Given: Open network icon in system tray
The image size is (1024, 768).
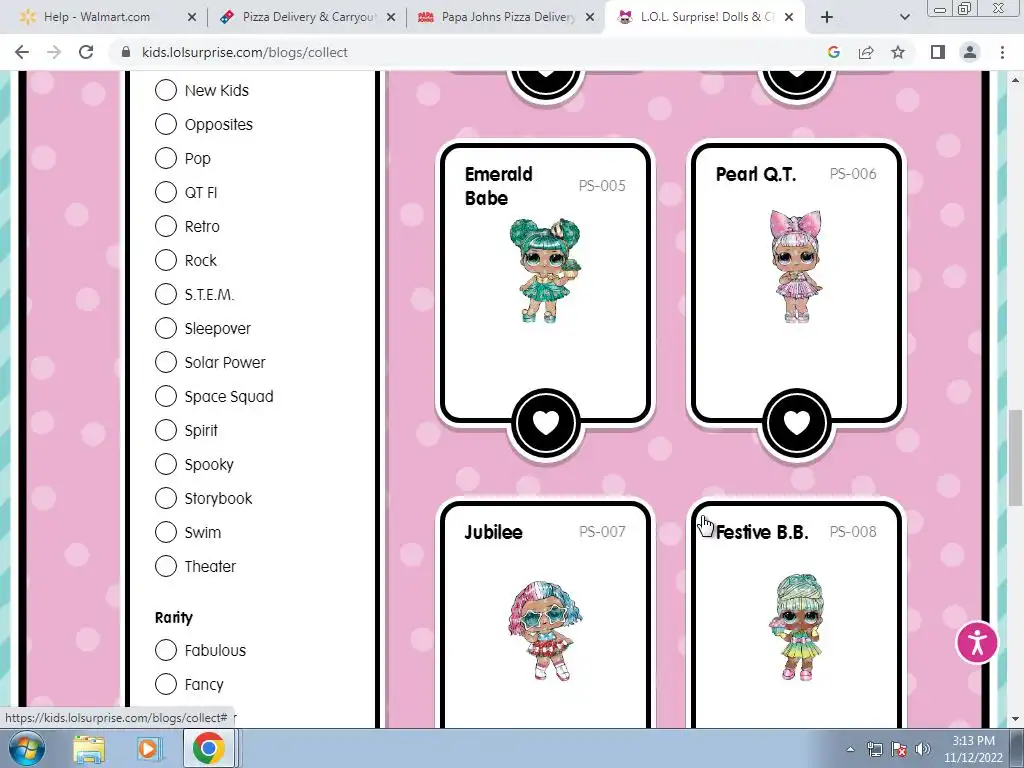Looking at the screenshot, I should click(x=874, y=749).
